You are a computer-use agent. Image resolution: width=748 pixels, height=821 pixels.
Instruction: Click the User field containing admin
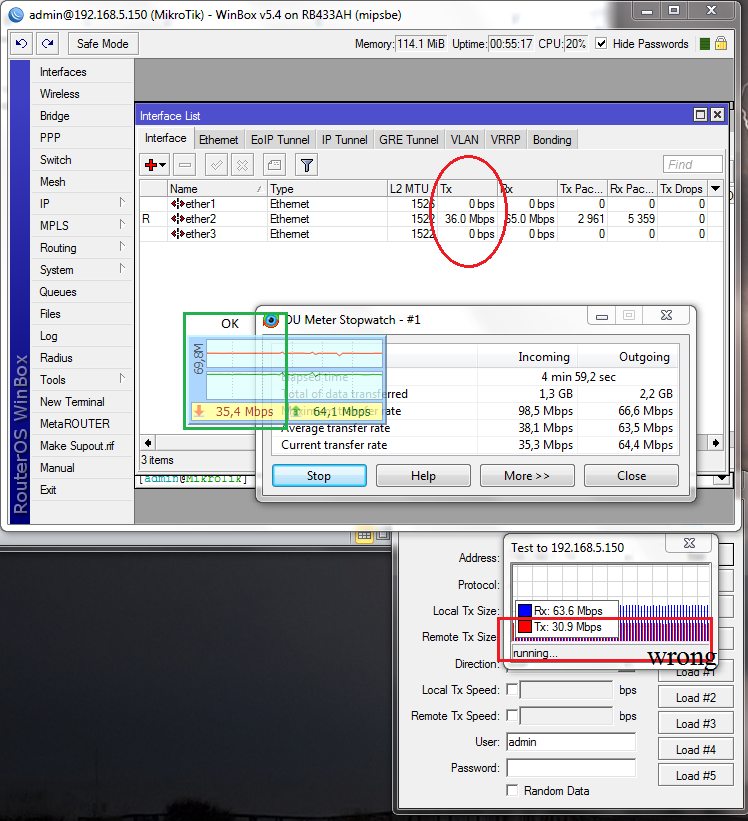pos(571,742)
